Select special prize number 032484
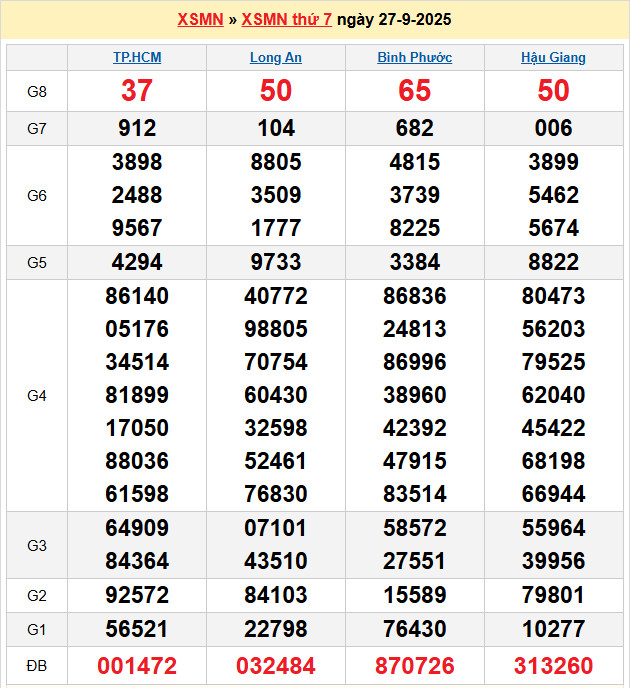This screenshot has height=688, width=630. (x=275, y=665)
